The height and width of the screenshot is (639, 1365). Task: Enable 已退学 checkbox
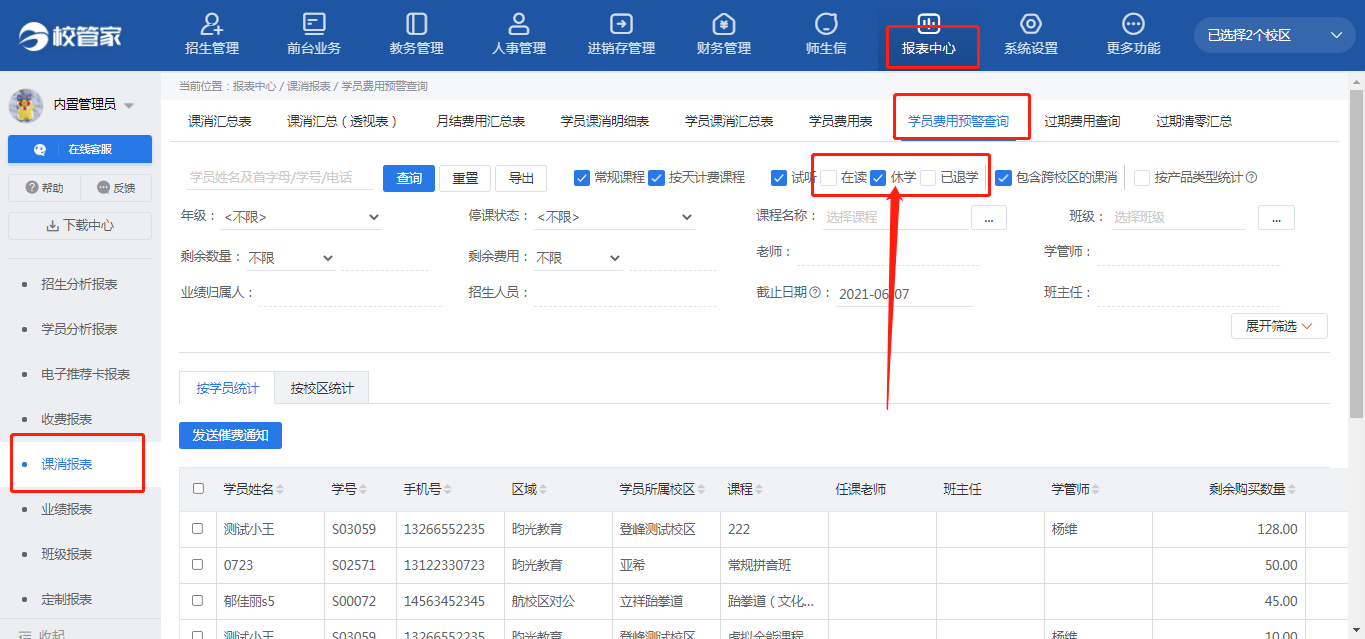pos(928,178)
